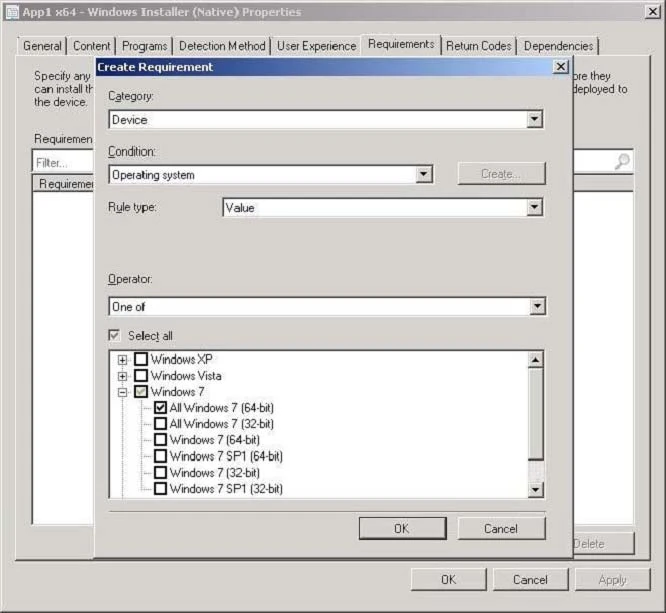Viewport: 666px width, 613px height.
Task: Check the Windows XP checkbox
Action: click(141, 360)
